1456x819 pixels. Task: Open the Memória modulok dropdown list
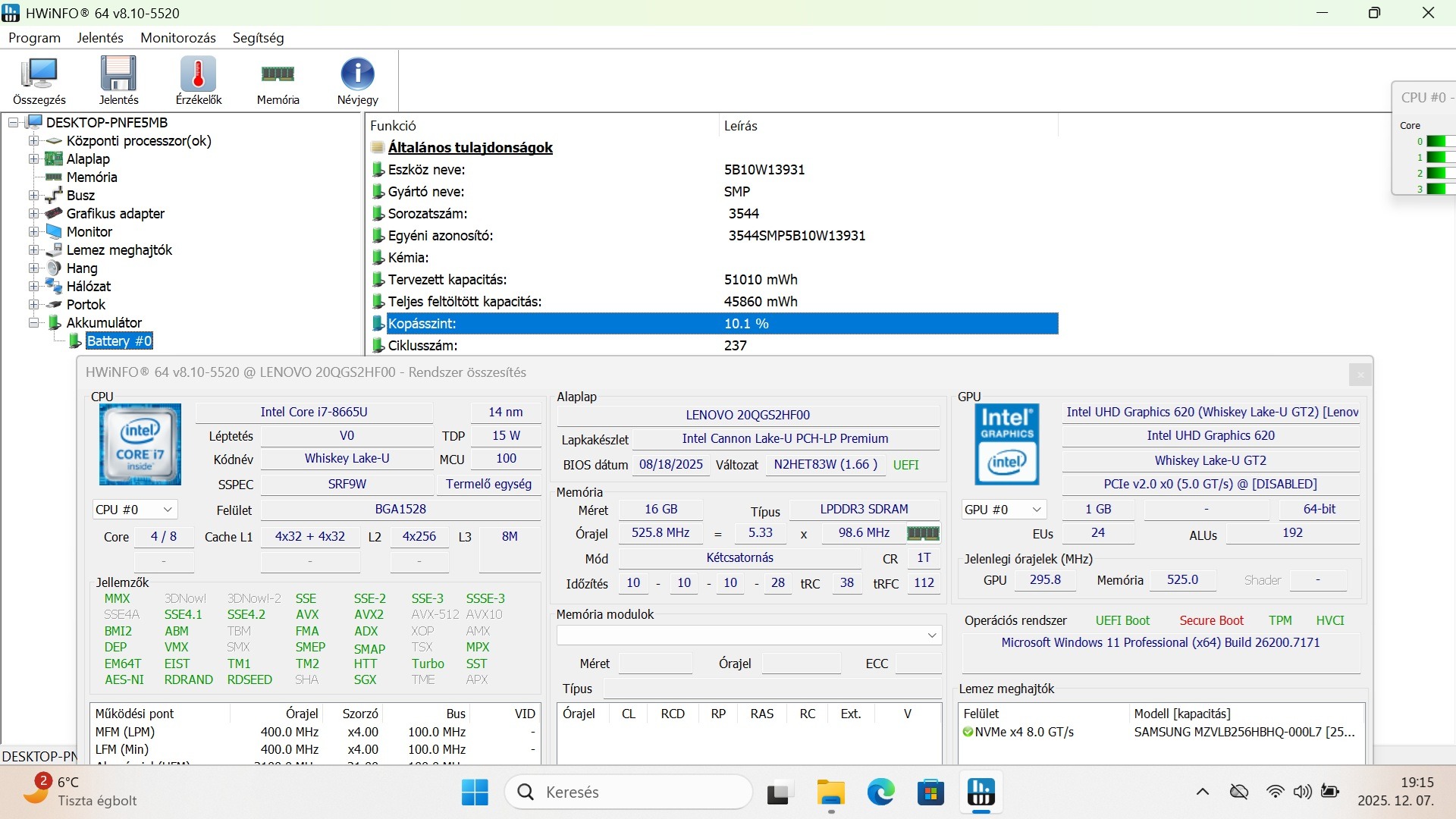932,635
